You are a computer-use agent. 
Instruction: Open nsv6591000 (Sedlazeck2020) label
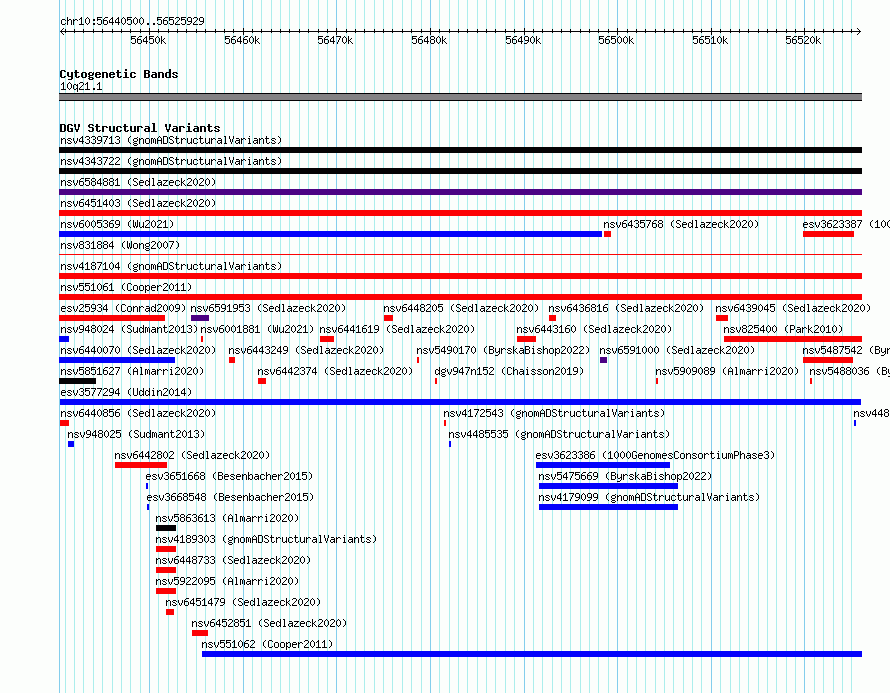(677, 350)
